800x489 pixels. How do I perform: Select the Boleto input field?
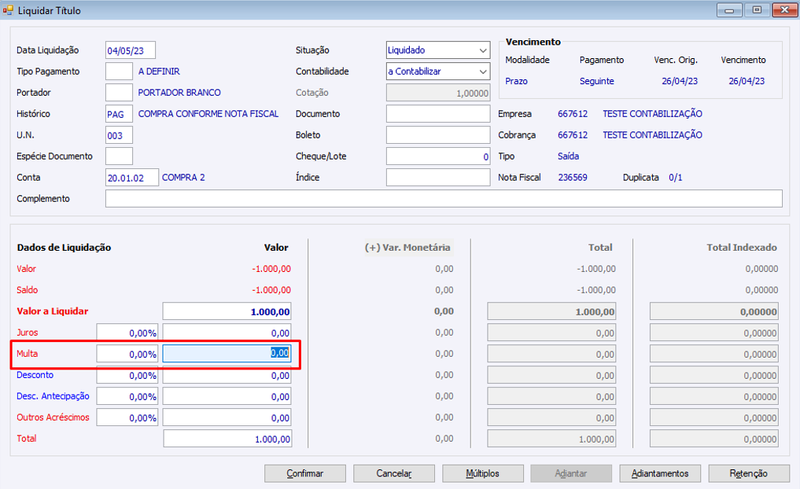pos(438,135)
